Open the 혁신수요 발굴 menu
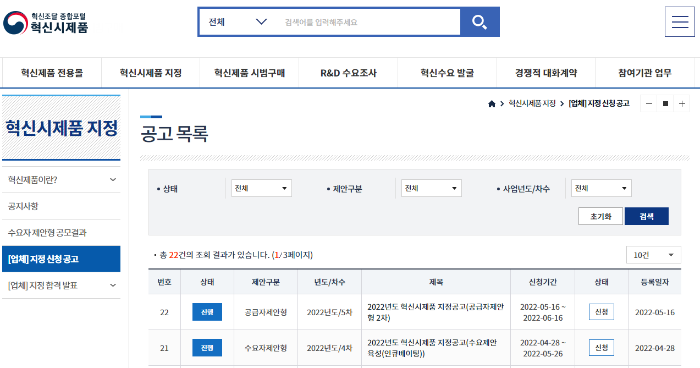 point(447,73)
